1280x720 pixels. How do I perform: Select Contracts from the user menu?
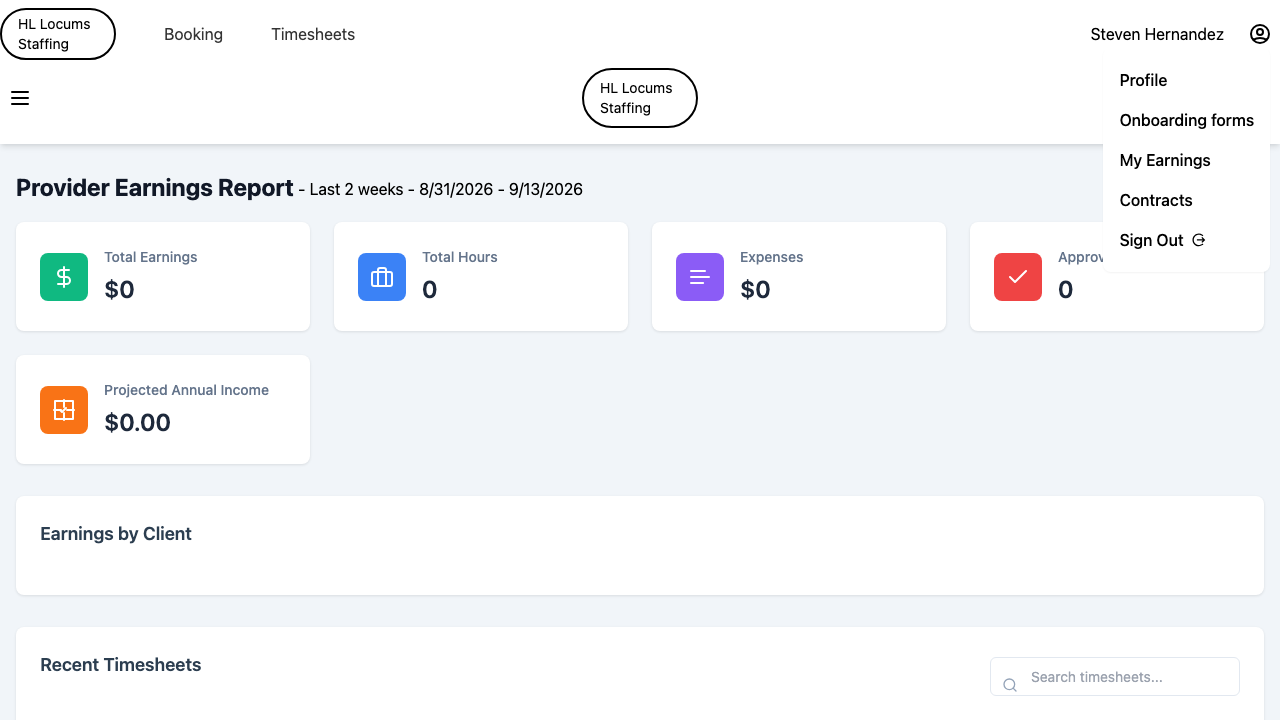click(x=1156, y=200)
